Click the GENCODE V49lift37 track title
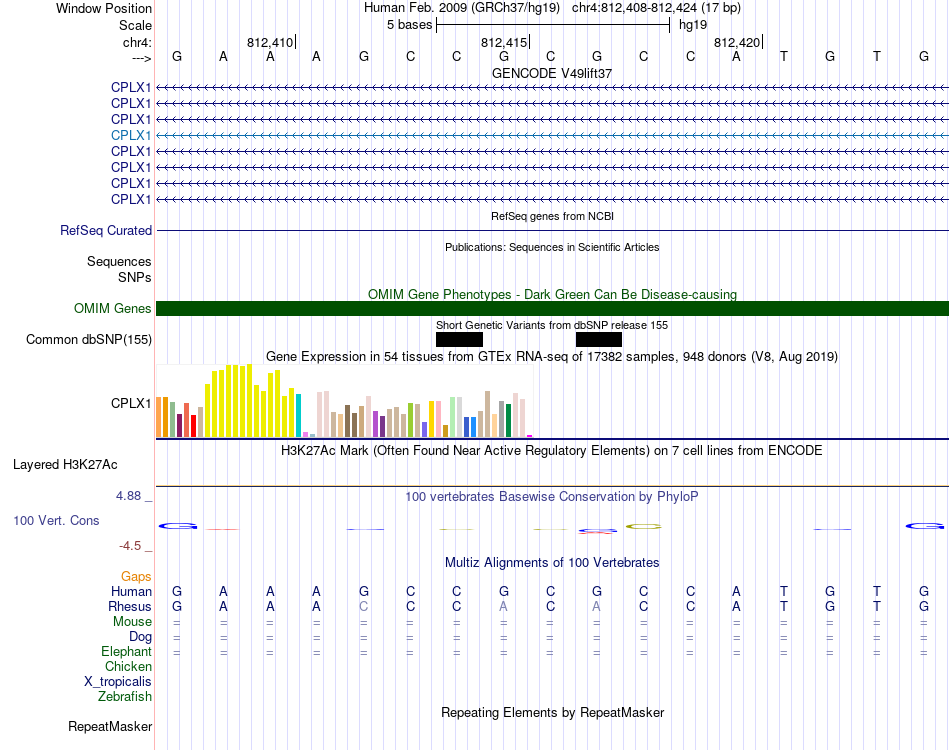This screenshot has height=750, width=950. [x=552, y=73]
